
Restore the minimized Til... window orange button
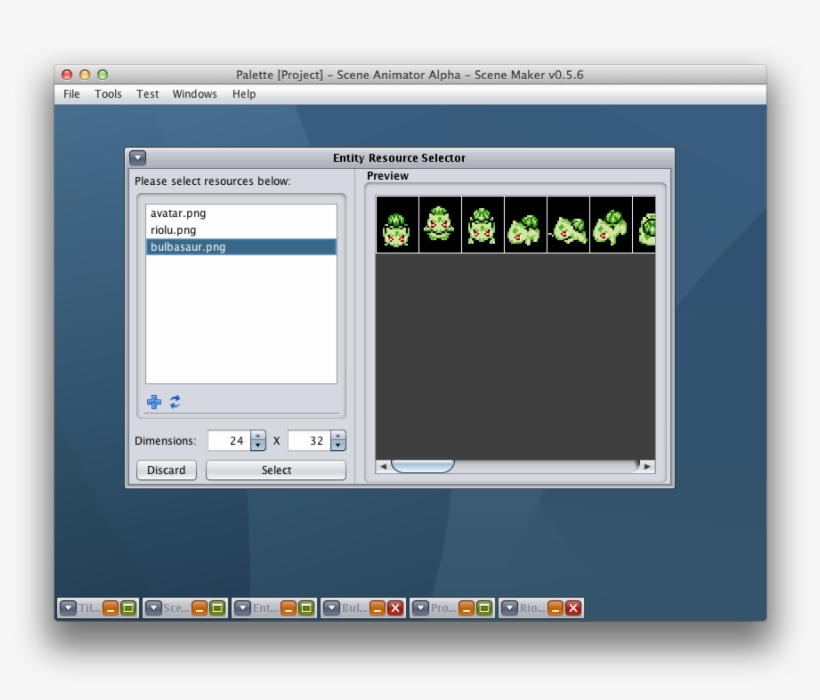point(110,608)
